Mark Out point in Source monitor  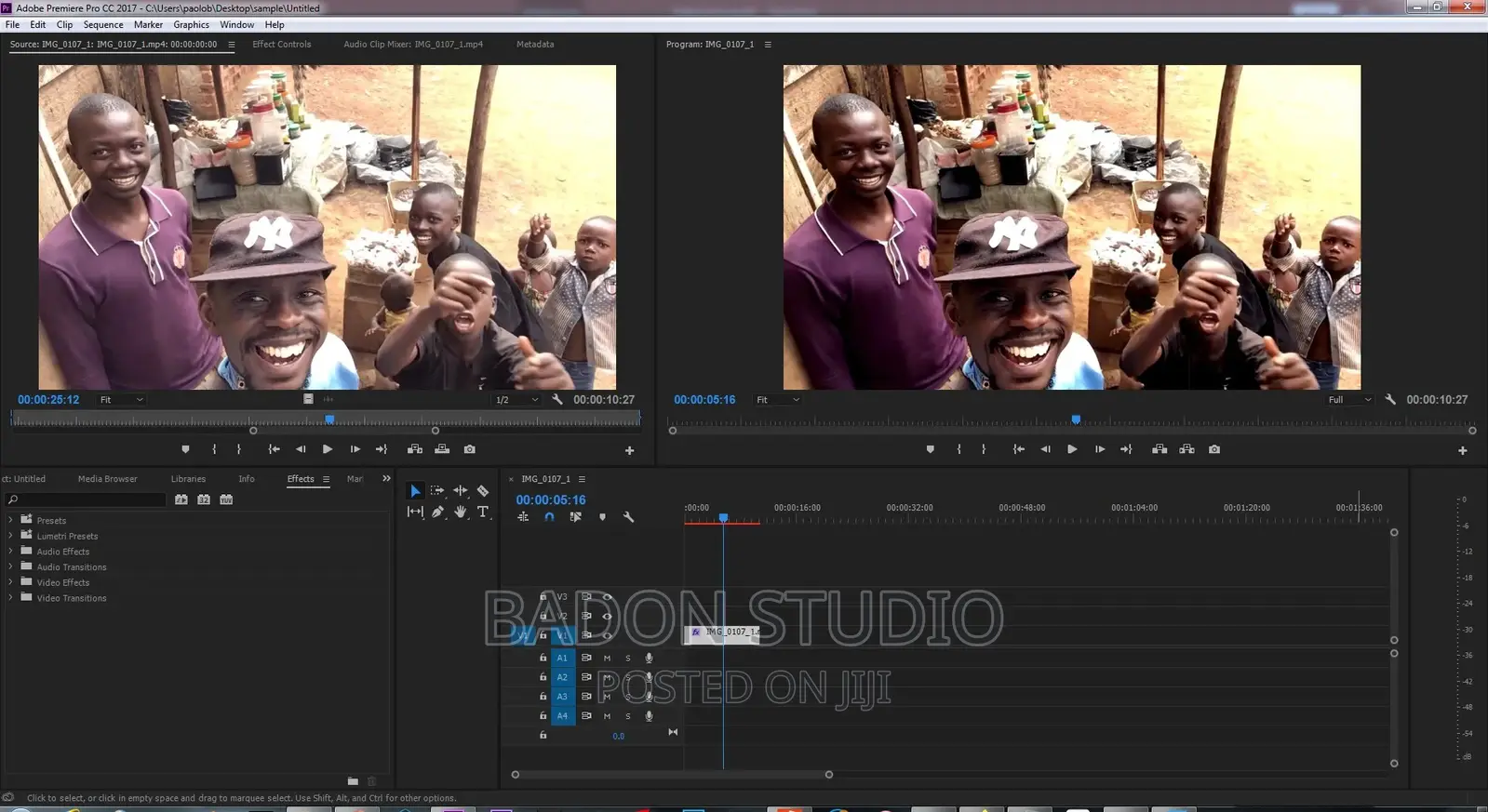tap(239, 449)
